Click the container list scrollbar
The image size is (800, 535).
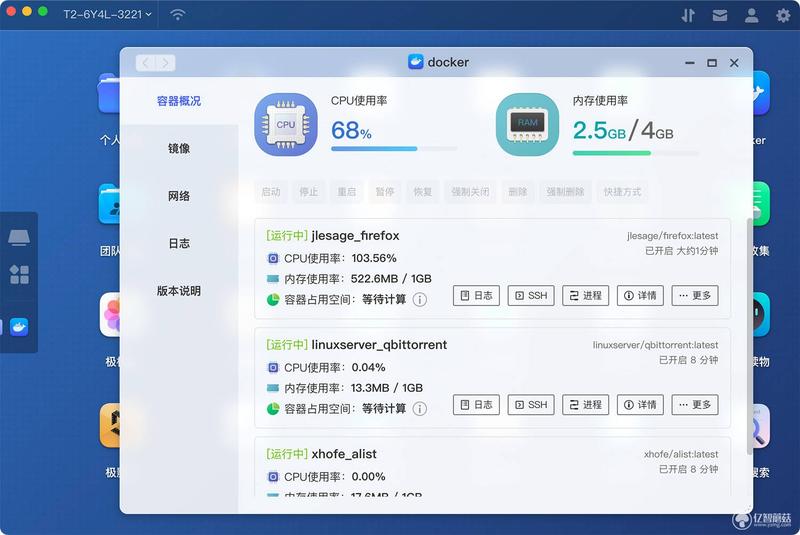749,336
